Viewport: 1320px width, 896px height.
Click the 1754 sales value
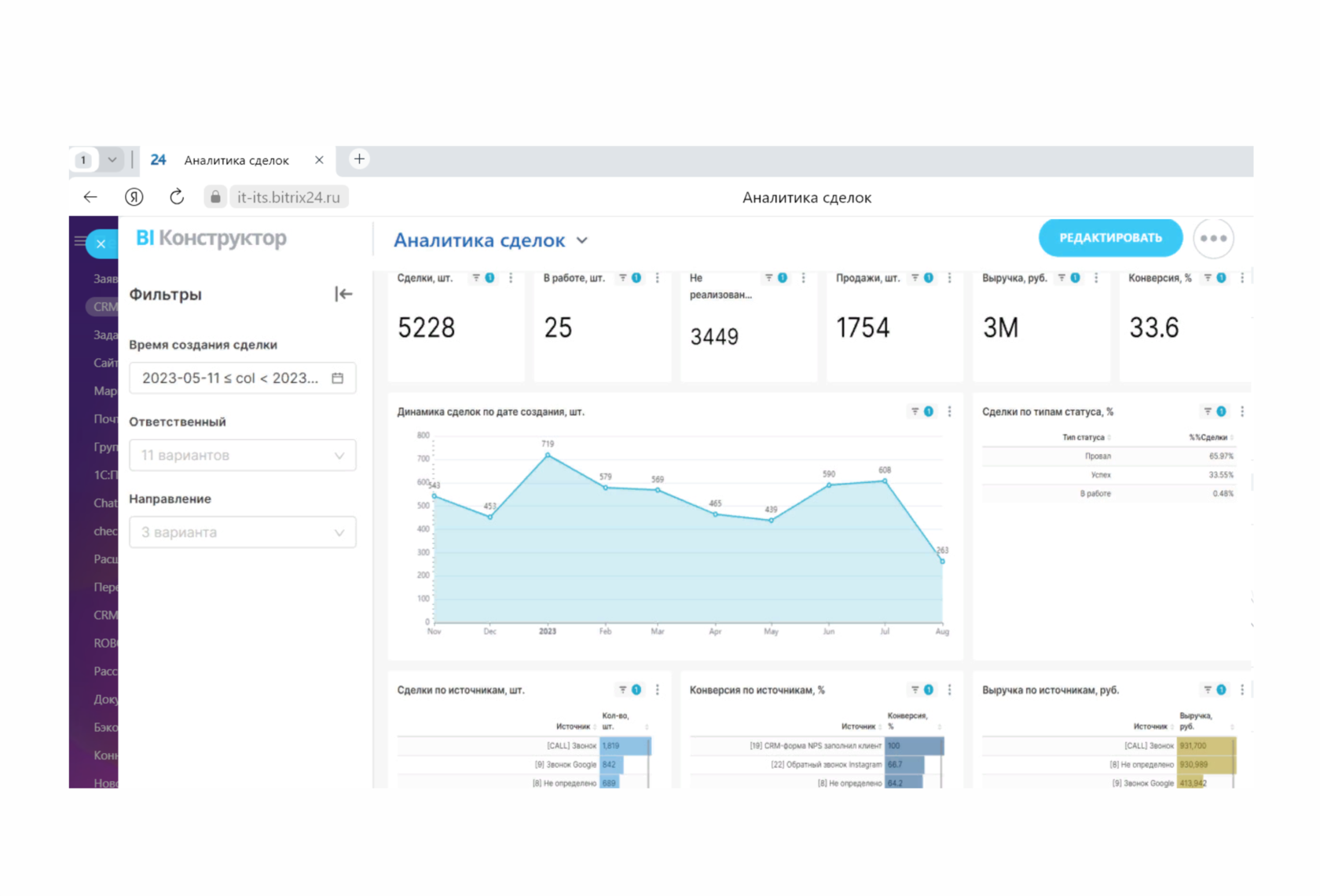pos(863,327)
